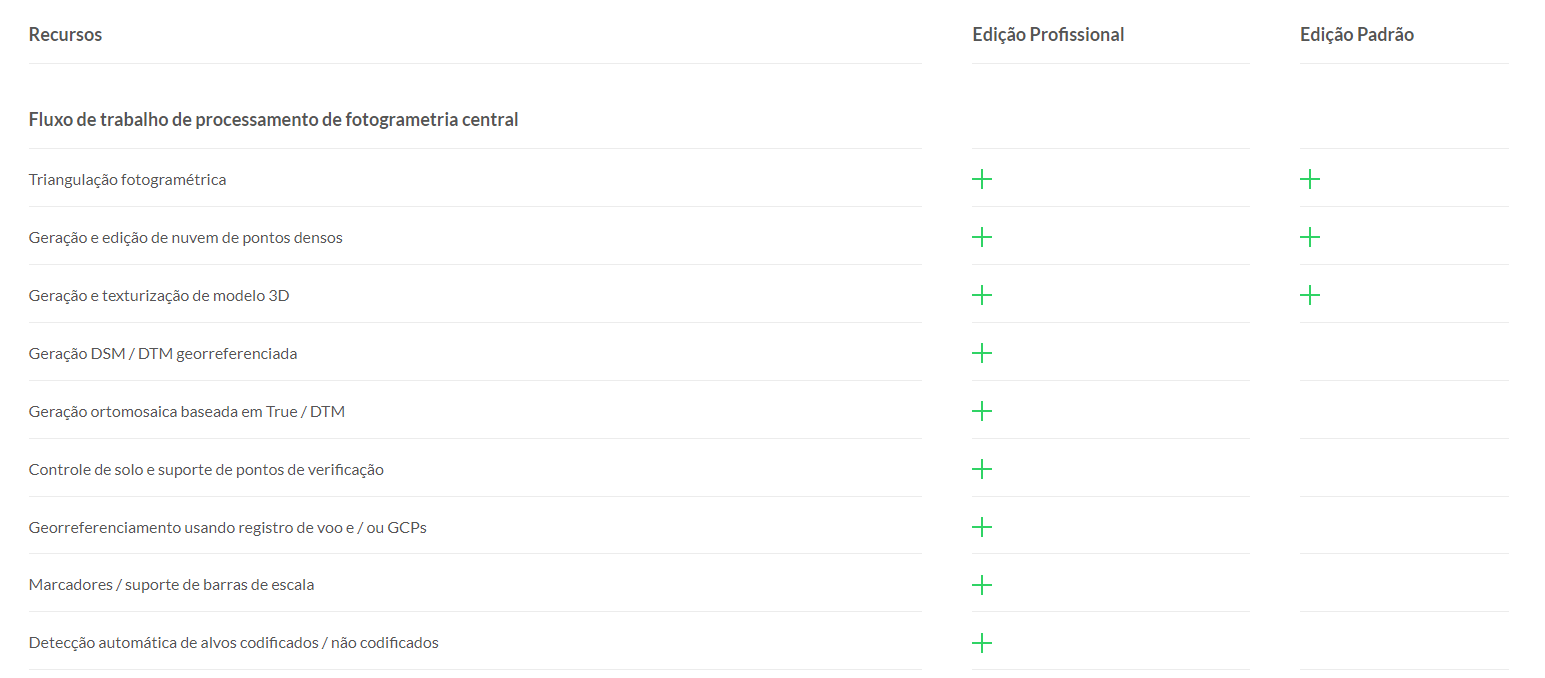Click the Padrão plus for nuvem de pontos densos
Image resolution: width=1545 pixels, height=678 pixels.
[x=1310, y=237]
